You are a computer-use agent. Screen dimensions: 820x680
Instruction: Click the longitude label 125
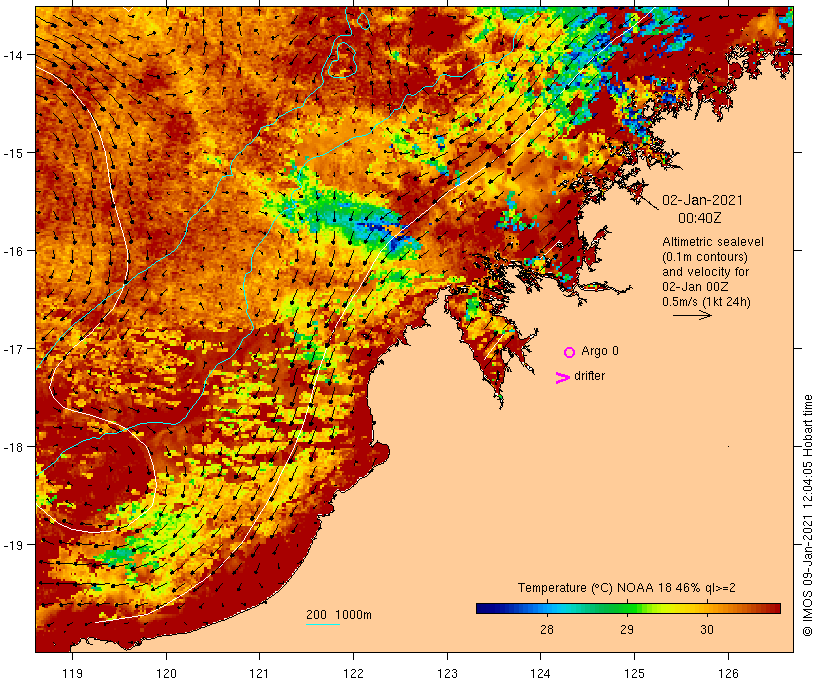(634, 673)
